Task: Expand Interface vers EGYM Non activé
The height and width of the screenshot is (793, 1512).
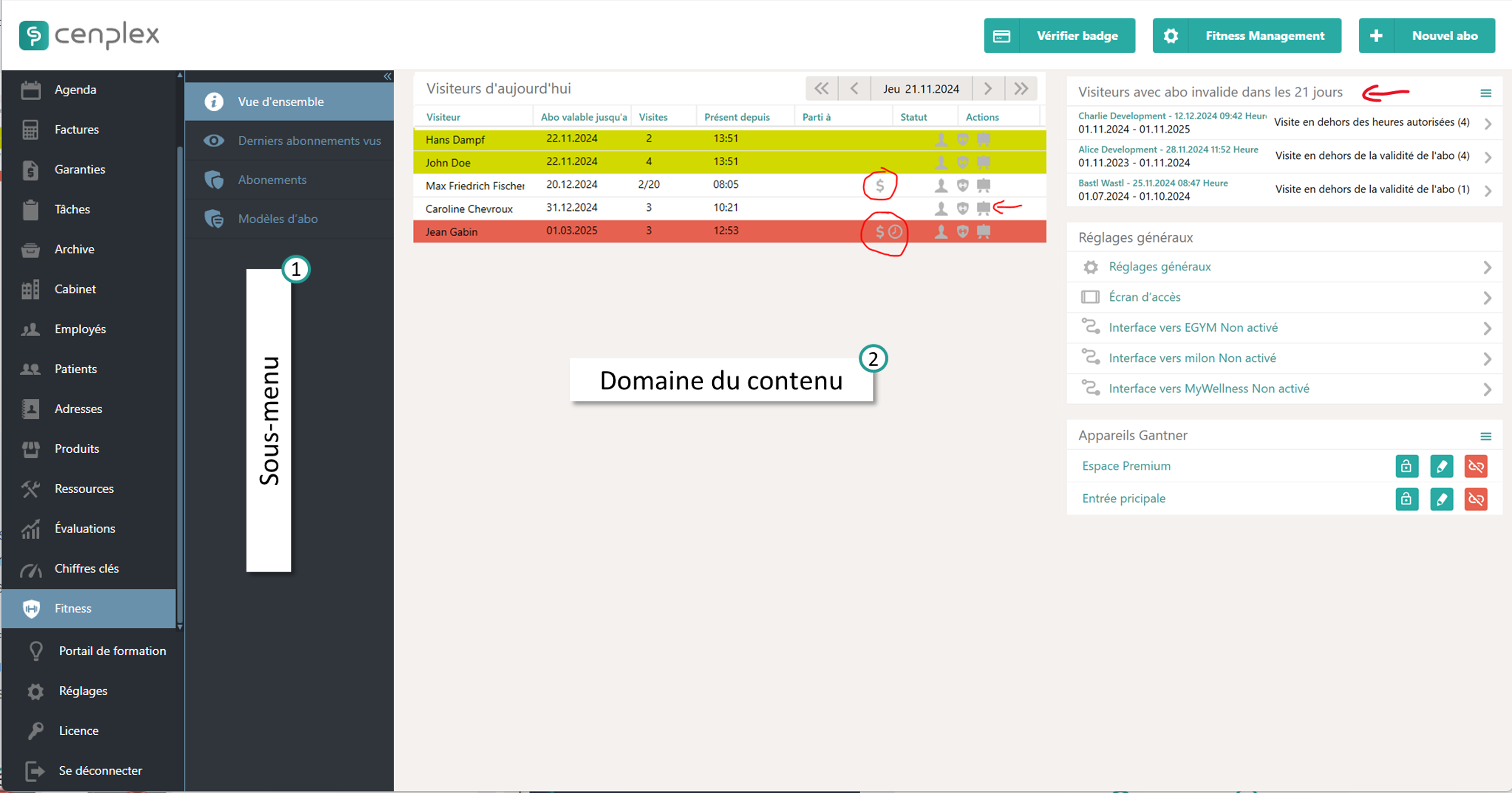Action: click(x=1487, y=328)
